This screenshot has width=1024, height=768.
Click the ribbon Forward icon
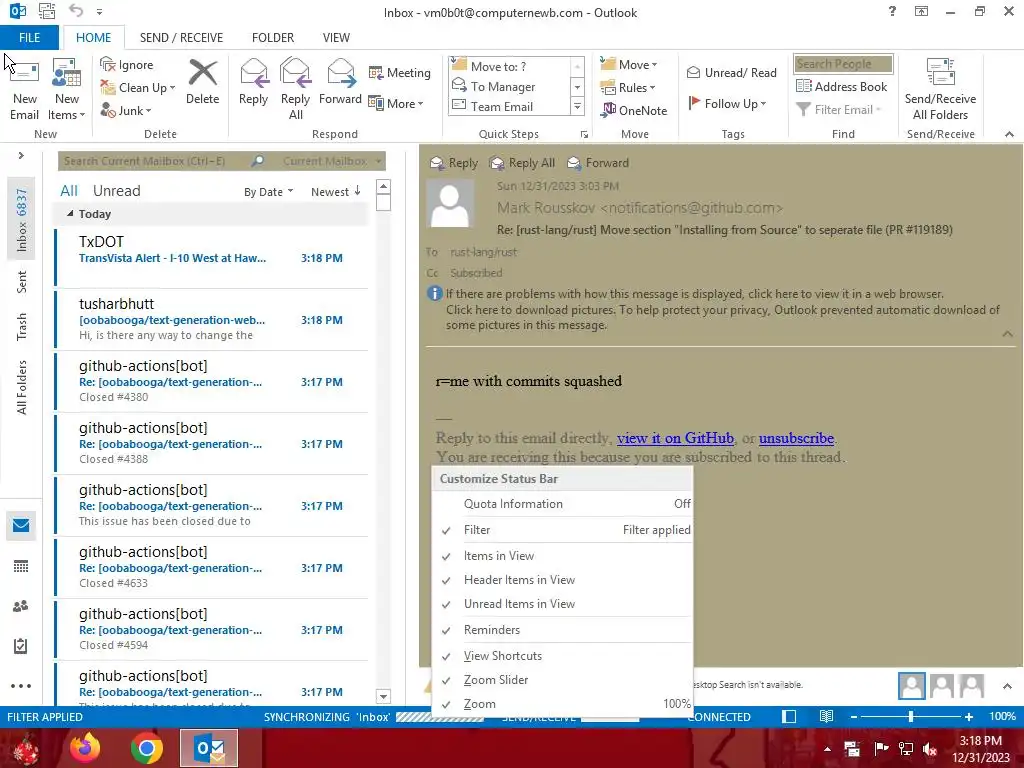click(x=340, y=73)
